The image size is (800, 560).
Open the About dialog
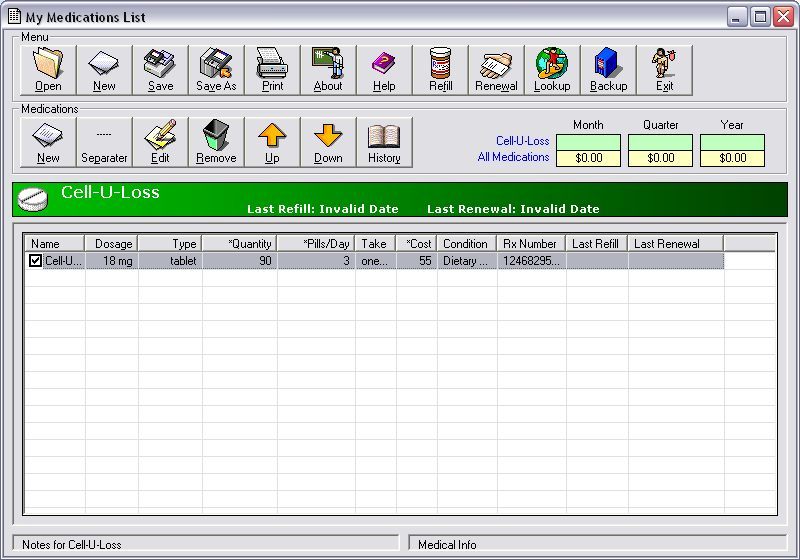[329, 70]
